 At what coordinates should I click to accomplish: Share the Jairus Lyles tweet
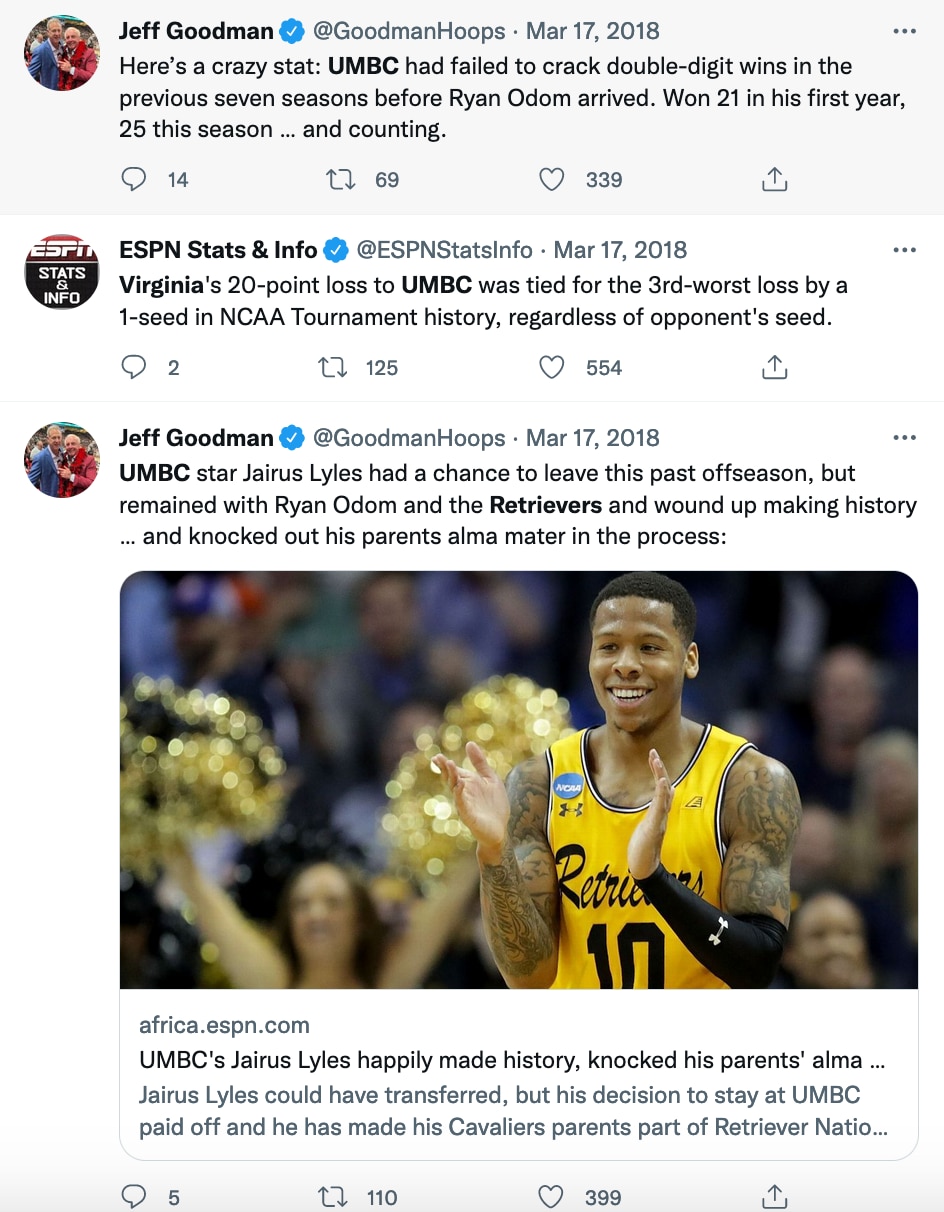coord(775,1197)
